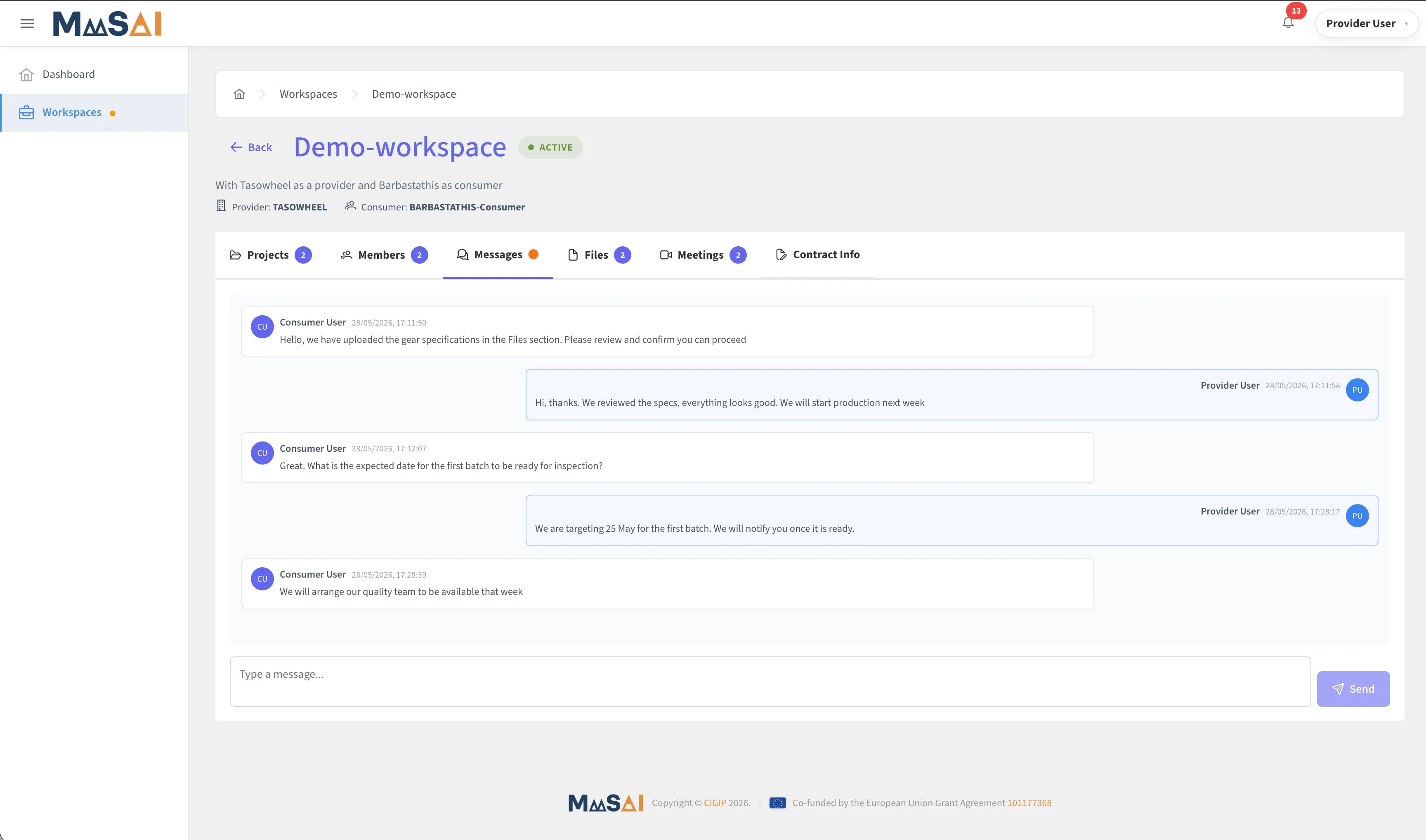Screen dimensions: 1426x840
Task: Open the CIGIP link in footer
Action: pyautogui.click(x=714, y=802)
